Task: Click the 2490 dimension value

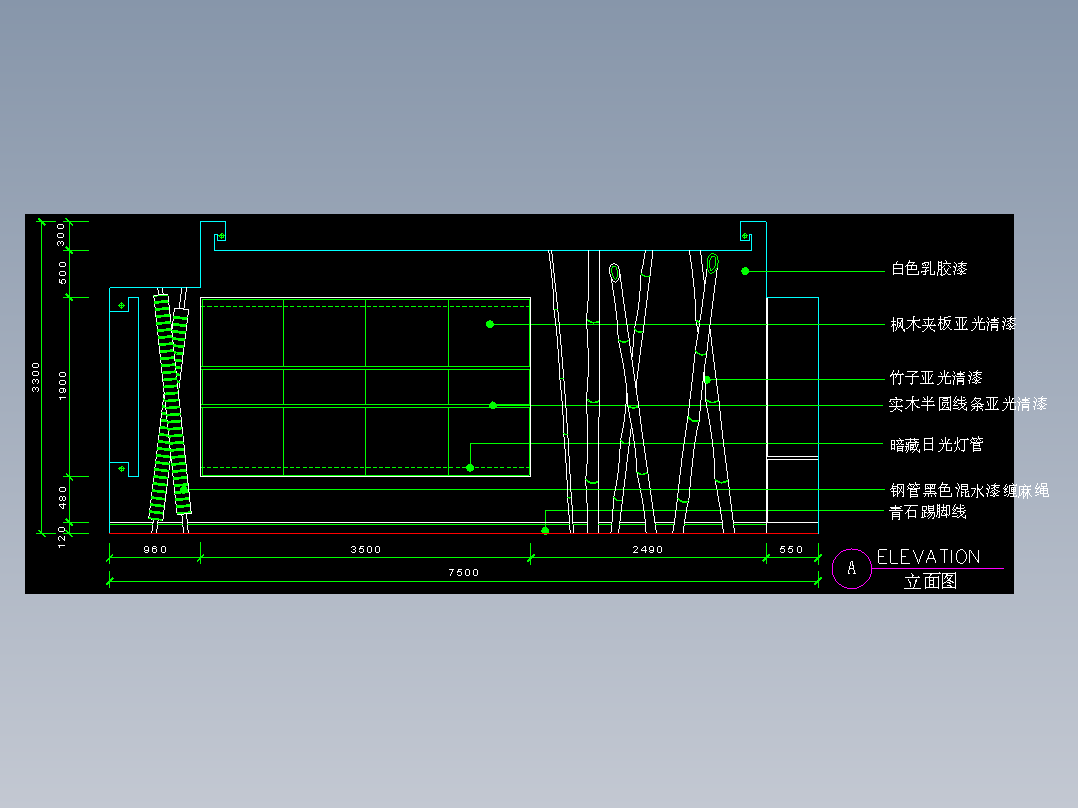Action: (x=648, y=549)
